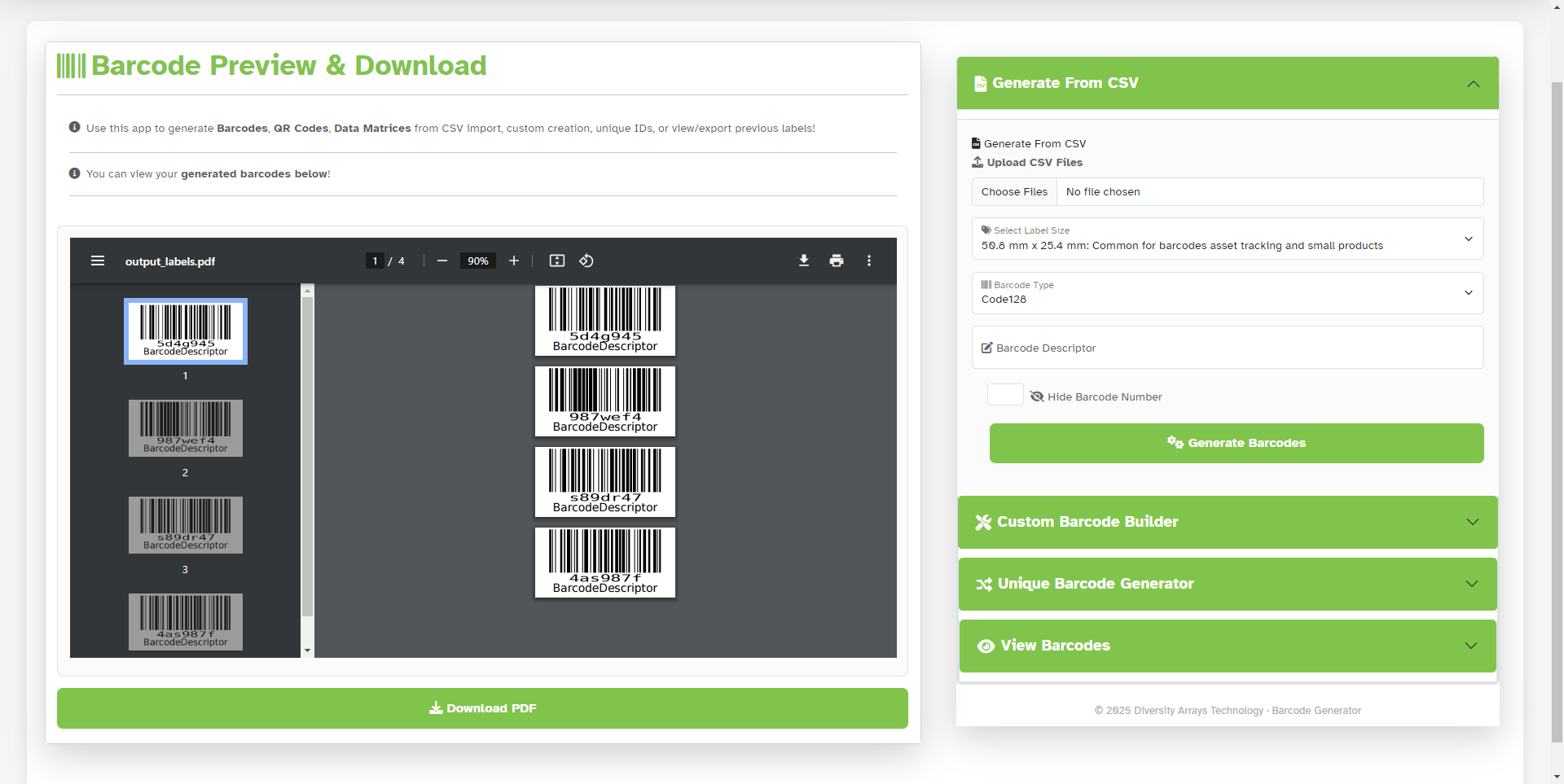Click the green Download PDF button

[482, 708]
